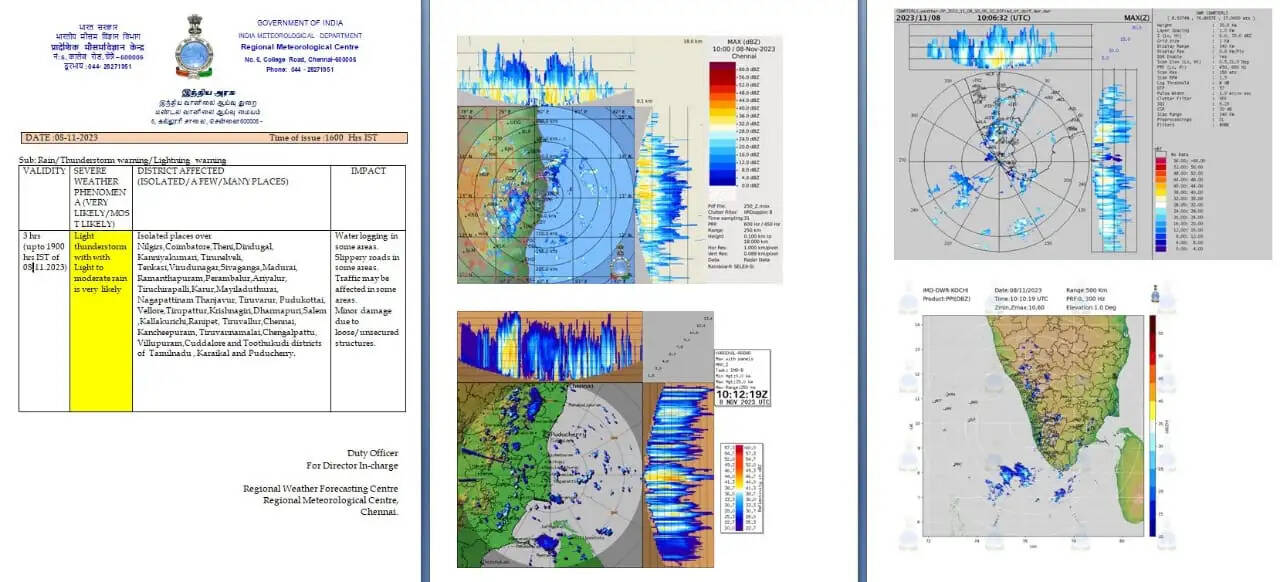The height and width of the screenshot is (582, 1280).
Task: Click the VALIDITY column header
Action: [x=44, y=171]
